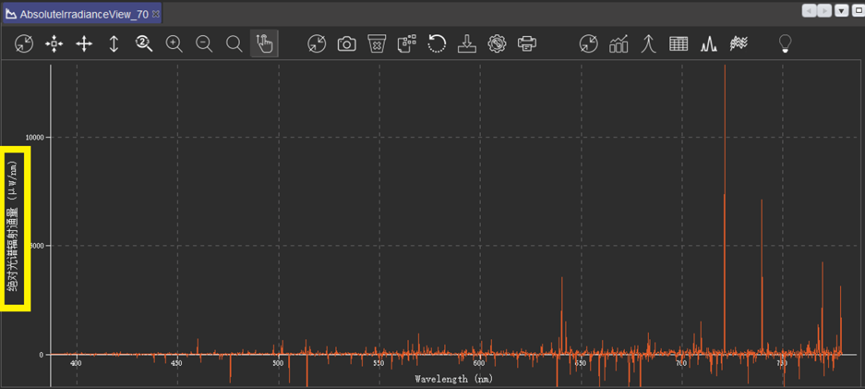Select the four-arrow pan tool
865x389 pixels.
[x=84, y=44]
